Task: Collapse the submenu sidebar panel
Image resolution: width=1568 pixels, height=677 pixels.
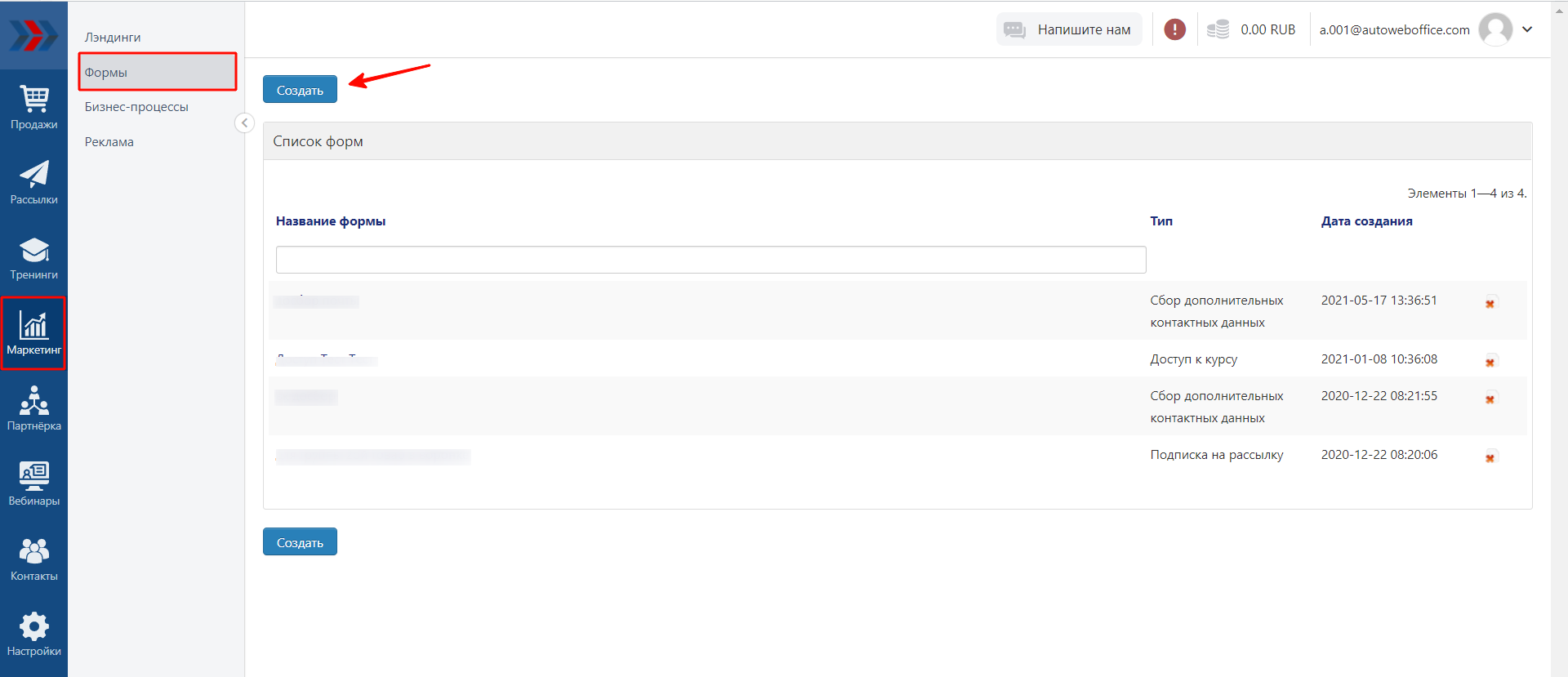Action: [244, 122]
